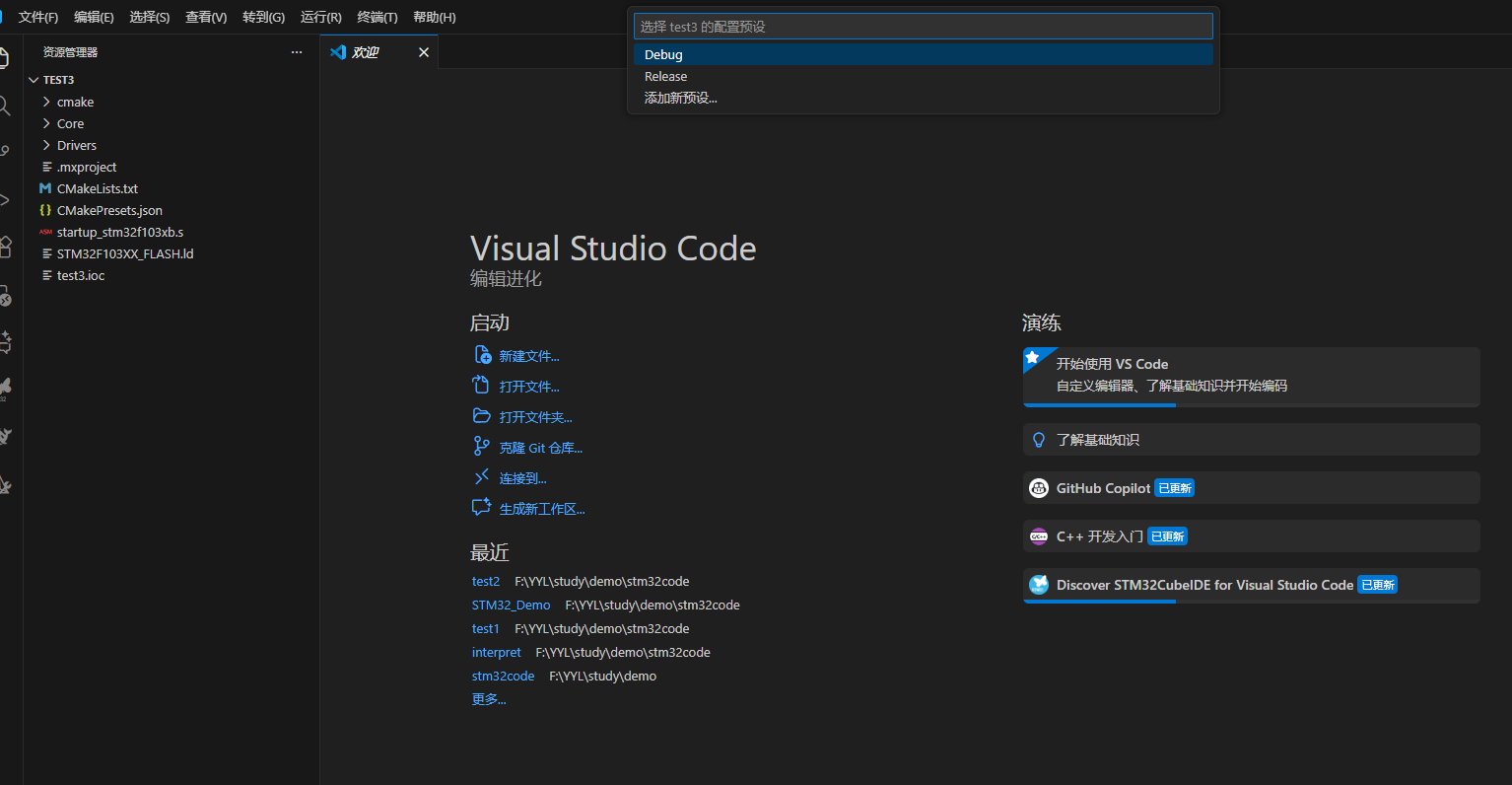The width and height of the screenshot is (1512, 785).
Task: Select the Debug configure preset
Action: [924, 54]
